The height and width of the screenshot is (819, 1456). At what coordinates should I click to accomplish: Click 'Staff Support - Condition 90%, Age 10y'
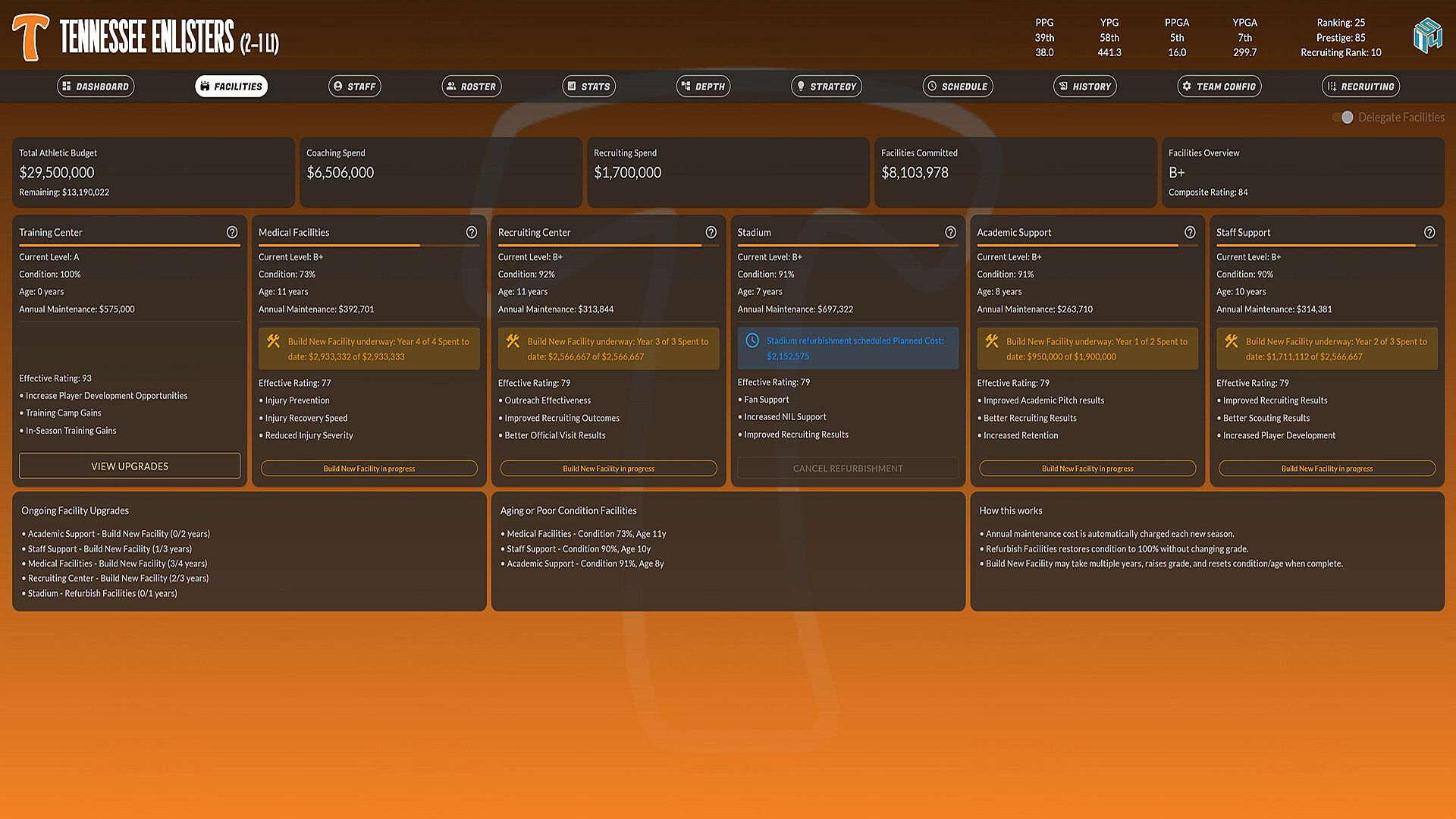coord(579,549)
